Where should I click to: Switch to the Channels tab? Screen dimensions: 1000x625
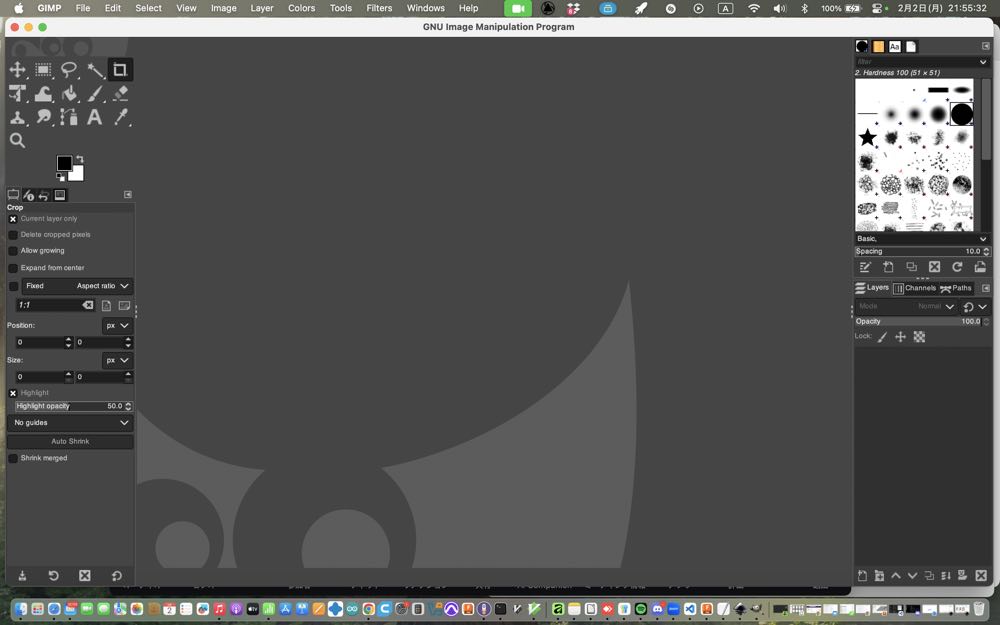tap(915, 288)
